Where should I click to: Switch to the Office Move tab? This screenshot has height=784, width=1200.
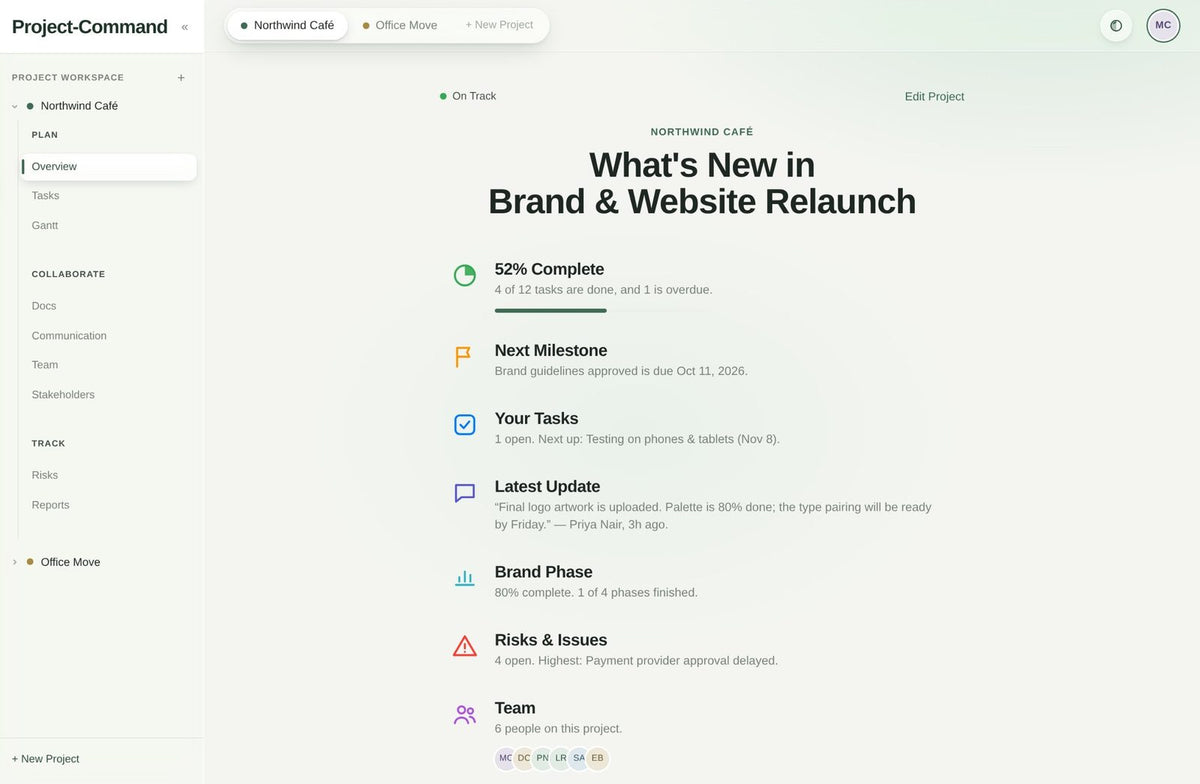(400, 25)
